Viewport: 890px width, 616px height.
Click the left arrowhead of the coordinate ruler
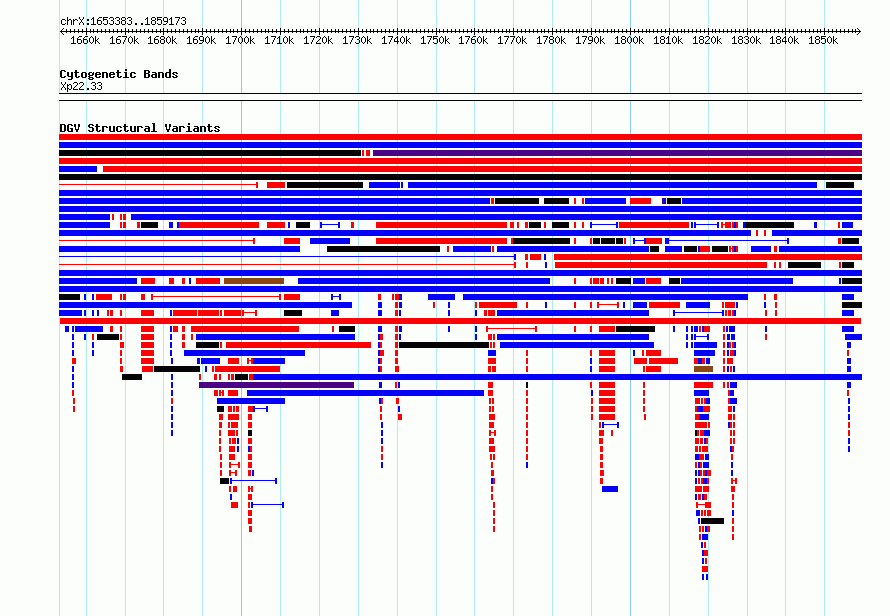[62, 31]
